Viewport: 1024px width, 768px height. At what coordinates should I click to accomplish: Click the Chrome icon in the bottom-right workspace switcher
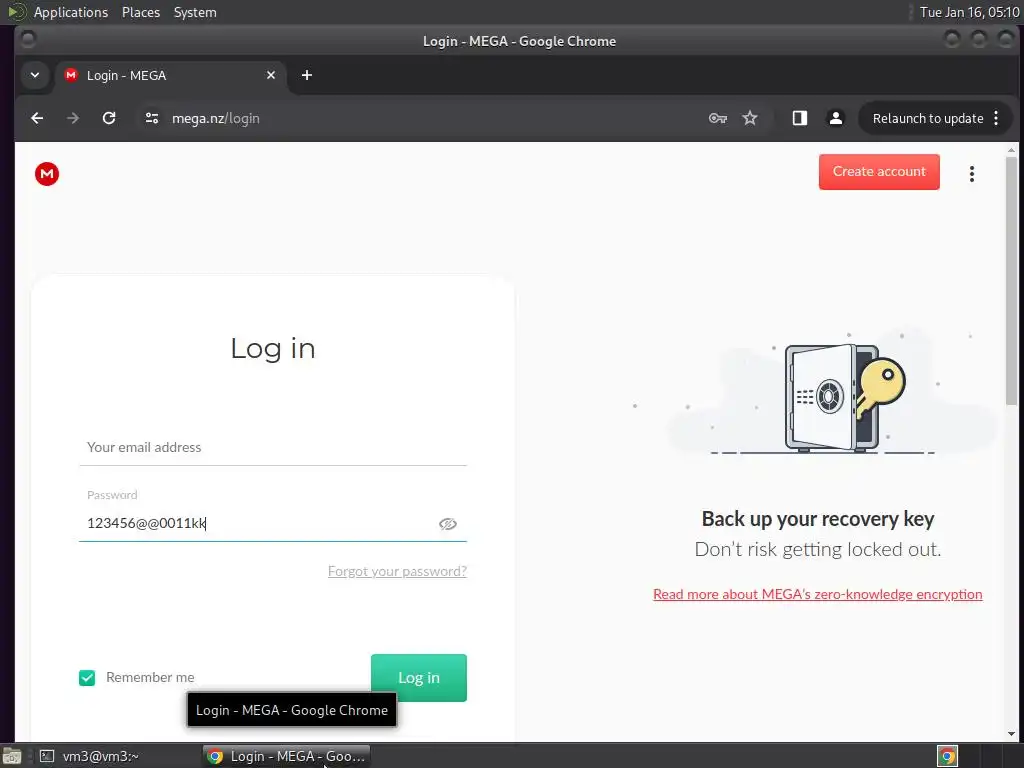click(x=947, y=756)
